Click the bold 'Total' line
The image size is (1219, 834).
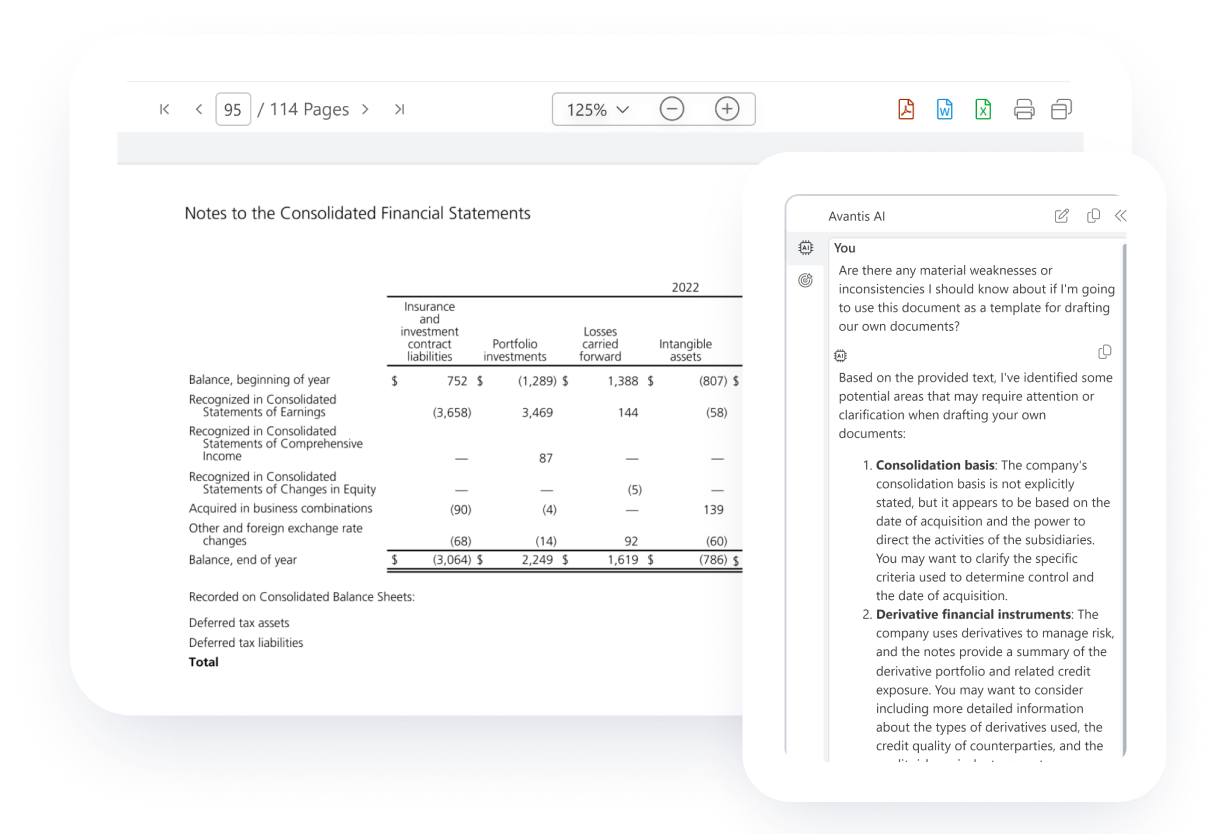204,662
